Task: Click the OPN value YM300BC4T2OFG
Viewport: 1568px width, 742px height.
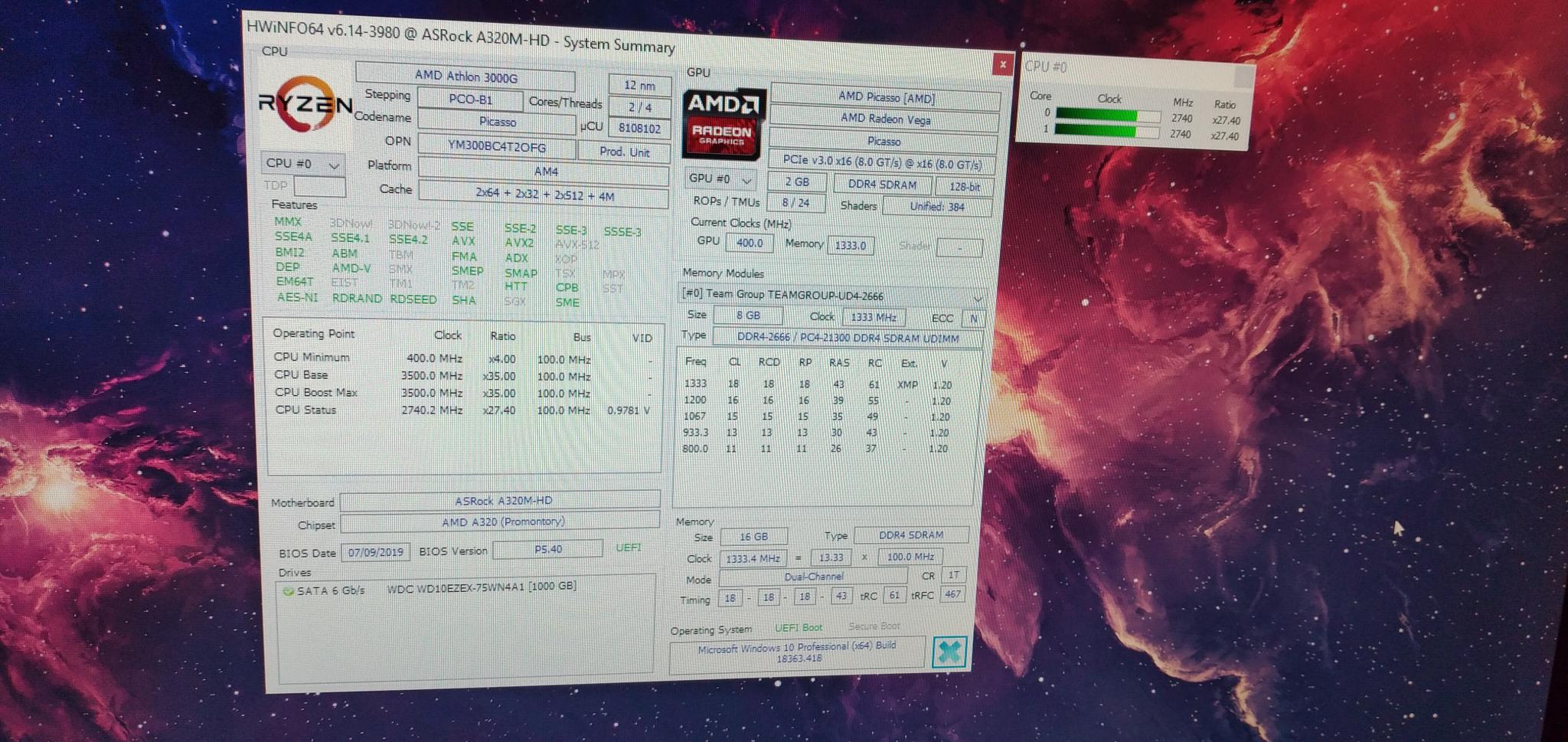Action: tap(498, 146)
